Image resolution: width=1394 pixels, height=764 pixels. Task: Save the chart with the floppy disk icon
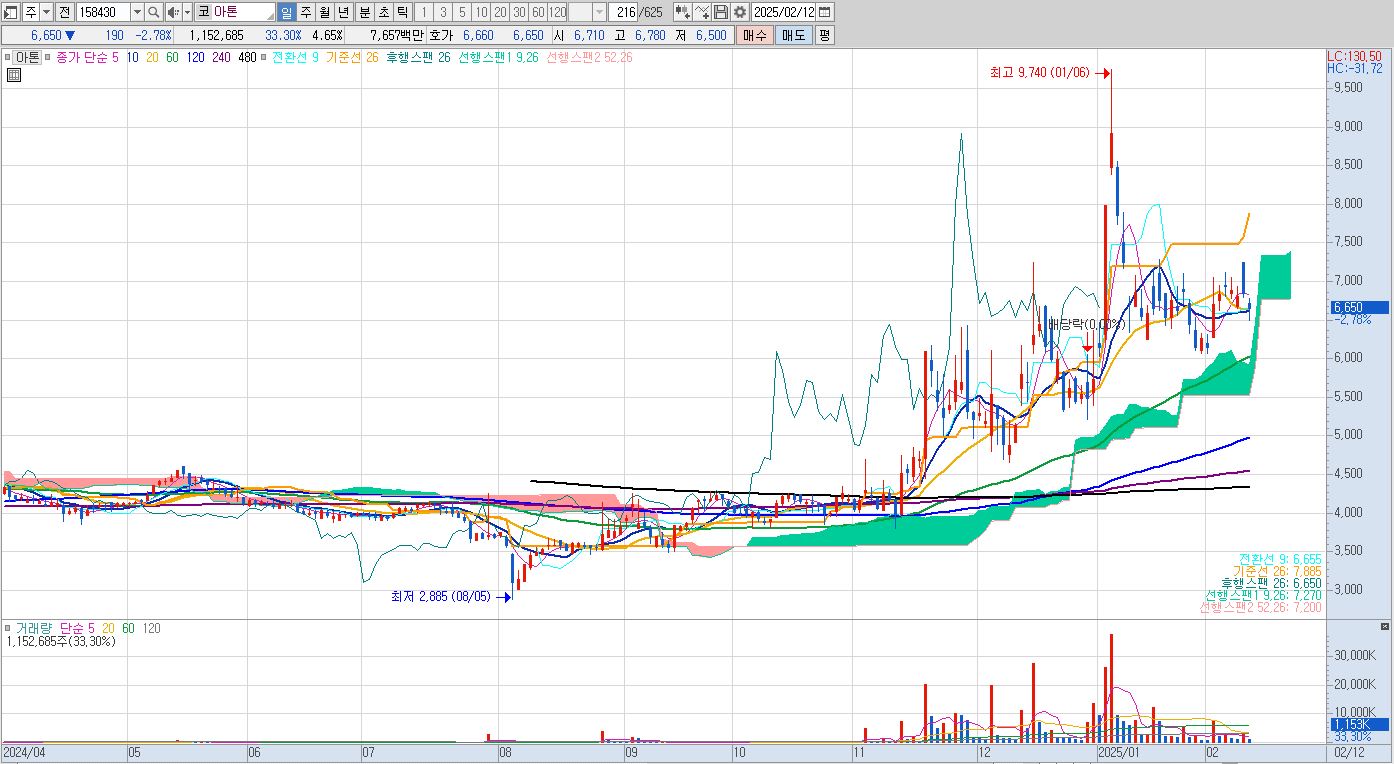click(x=721, y=12)
